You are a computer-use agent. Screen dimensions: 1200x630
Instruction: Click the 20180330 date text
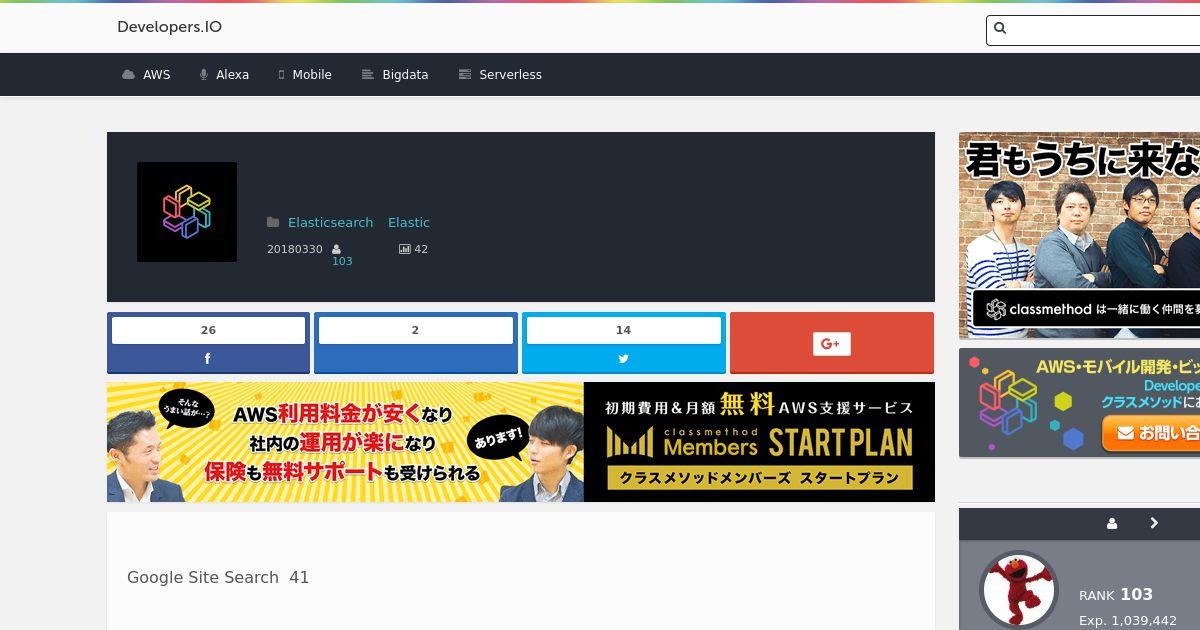[x=295, y=249]
